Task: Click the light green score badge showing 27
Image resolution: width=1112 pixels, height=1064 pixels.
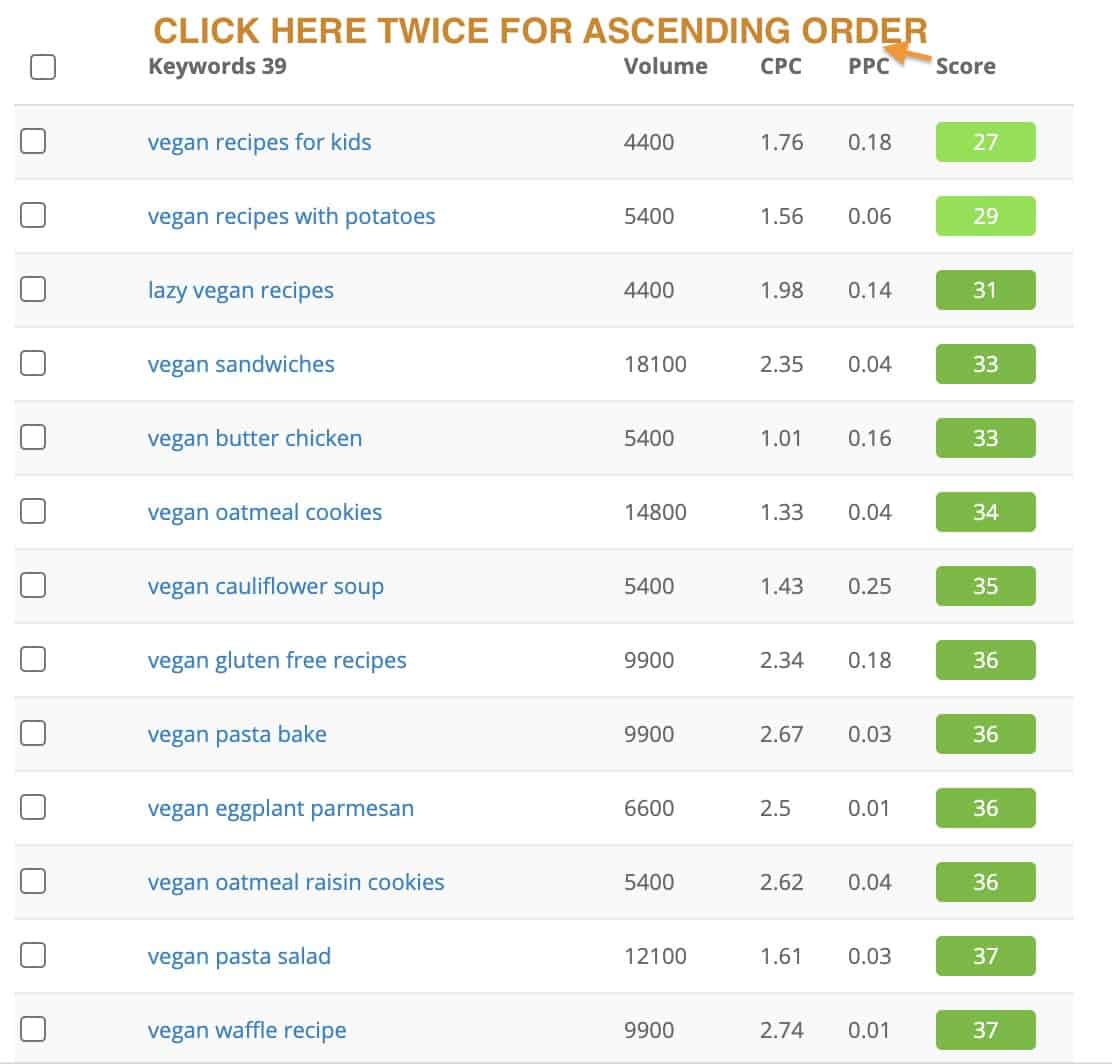Action: pos(985,142)
